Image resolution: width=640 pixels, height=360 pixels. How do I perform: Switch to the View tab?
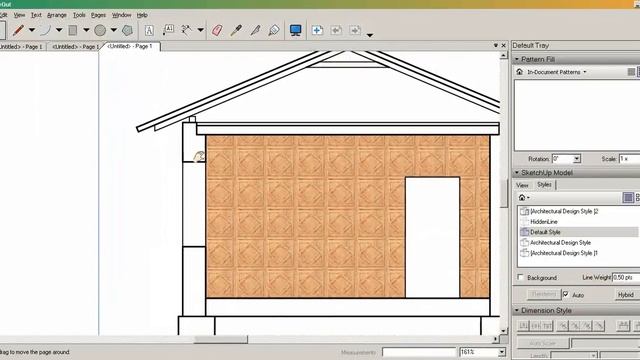coord(522,185)
